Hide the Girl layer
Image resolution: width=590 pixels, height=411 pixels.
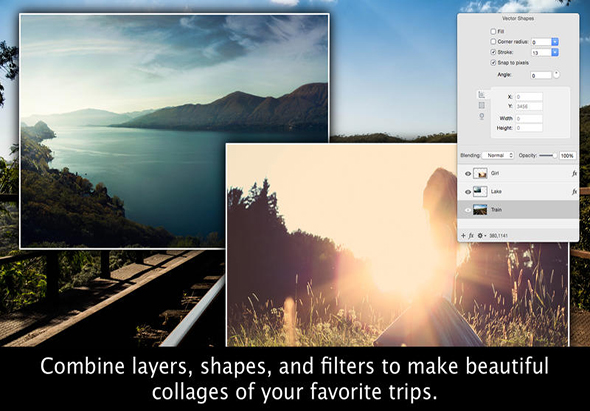[468, 174]
